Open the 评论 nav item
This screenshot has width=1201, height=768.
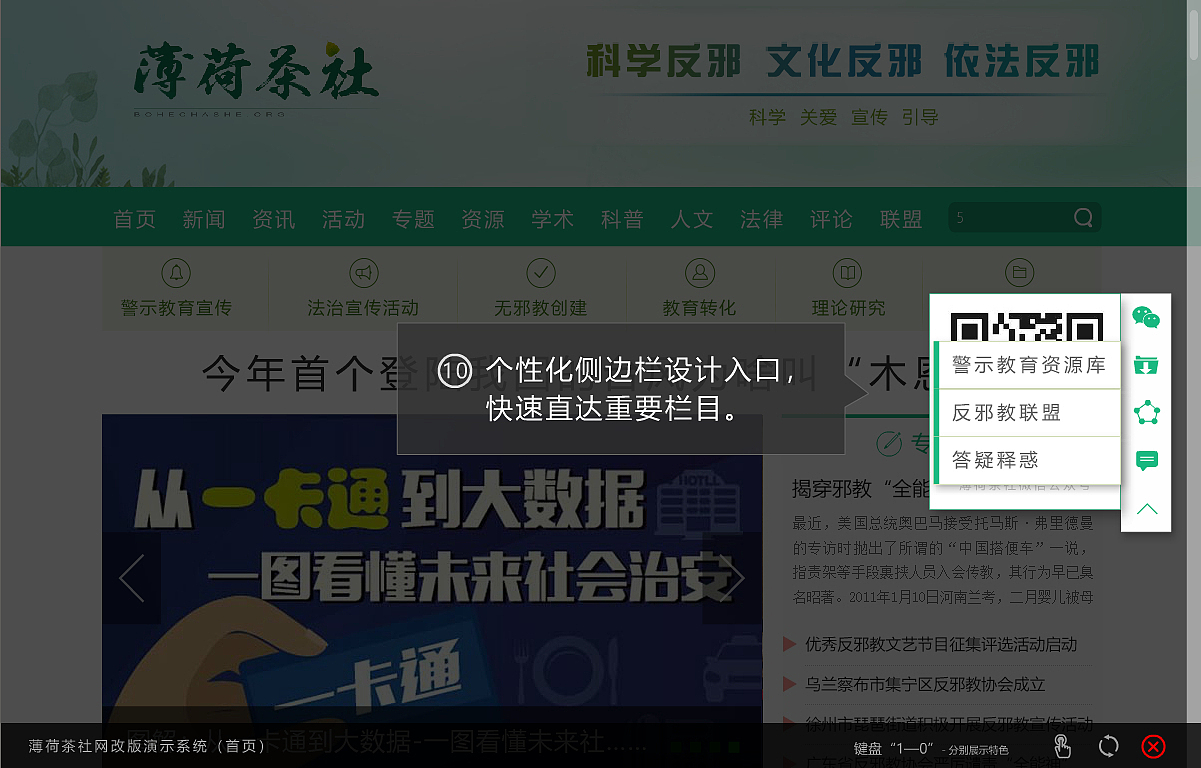(x=831, y=219)
